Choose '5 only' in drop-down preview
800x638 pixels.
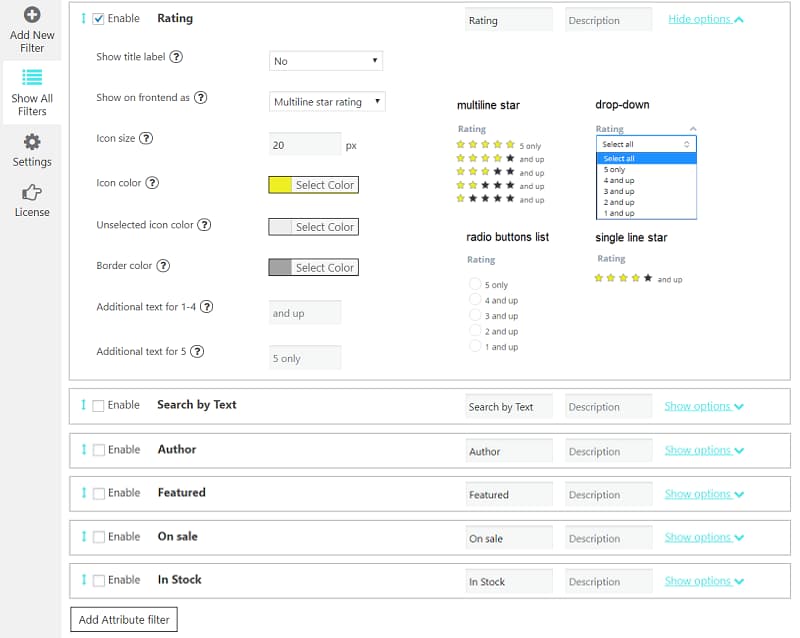coord(646,169)
